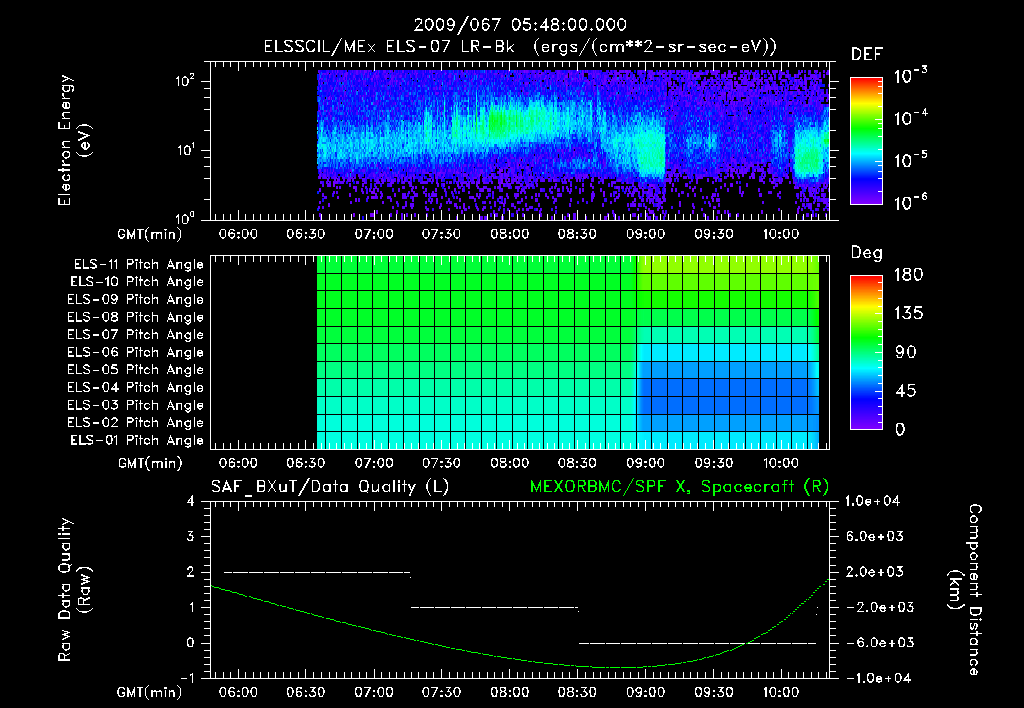Screen dimensions: 1024x708
Task: Click the Deg pitch angle color bar
Action: click(x=866, y=353)
